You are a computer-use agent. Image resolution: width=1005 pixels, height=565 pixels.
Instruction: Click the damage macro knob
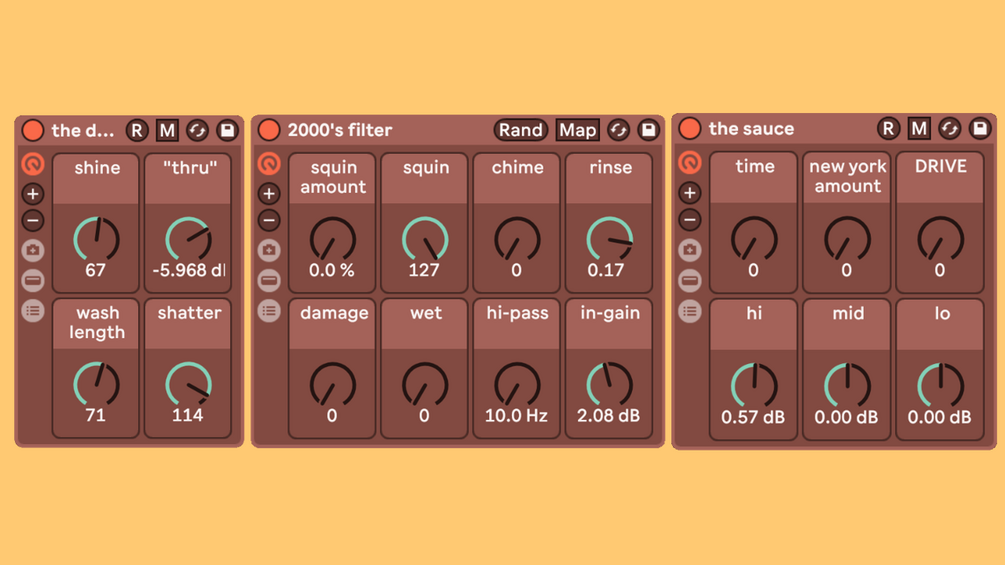click(333, 385)
